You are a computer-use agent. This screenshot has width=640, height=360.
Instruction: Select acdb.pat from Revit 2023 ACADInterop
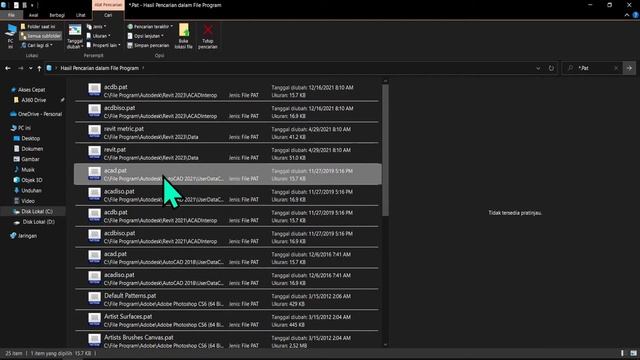pyautogui.click(x=227, y=91)
